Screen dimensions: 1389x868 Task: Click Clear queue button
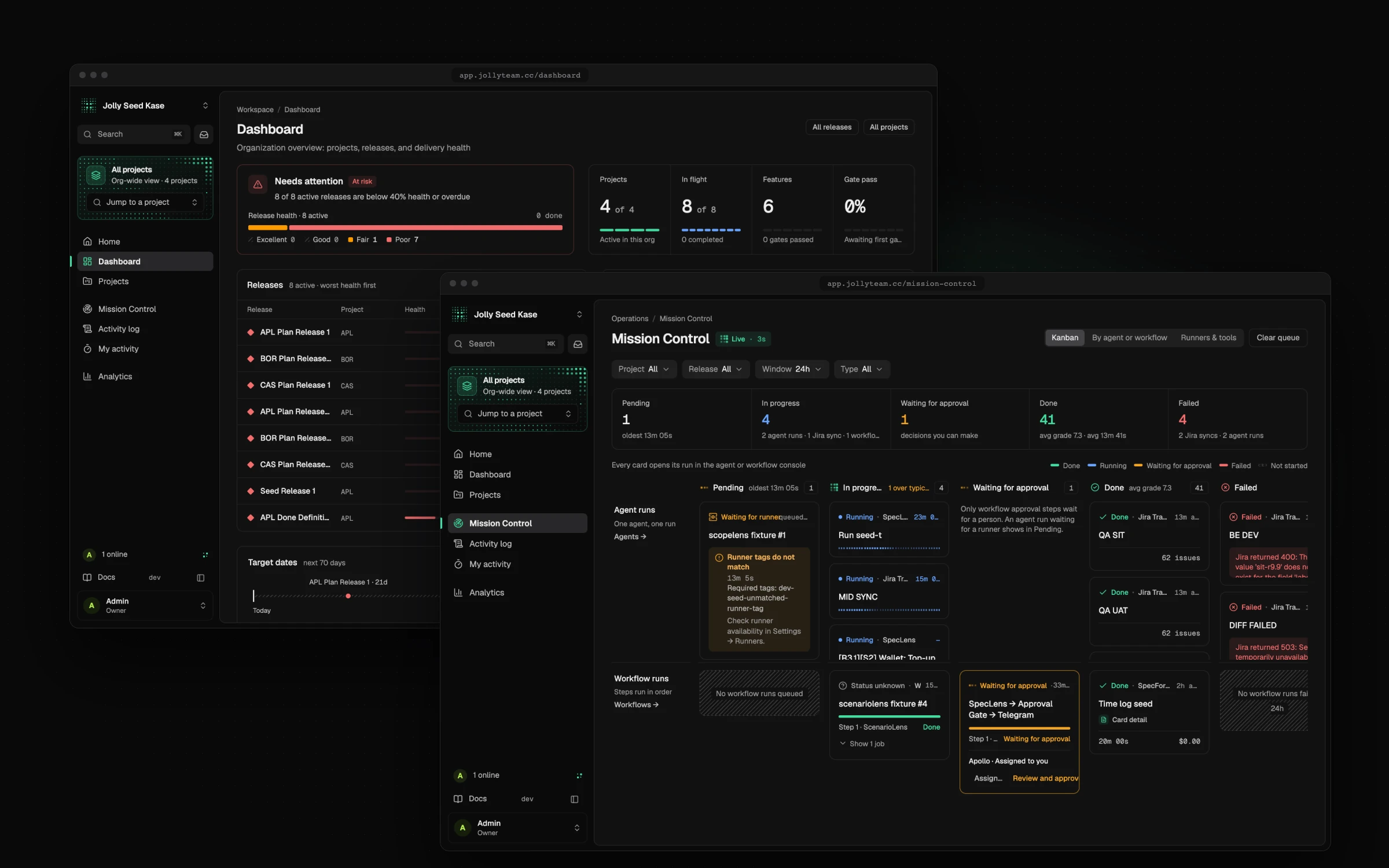click(1278, 338)
